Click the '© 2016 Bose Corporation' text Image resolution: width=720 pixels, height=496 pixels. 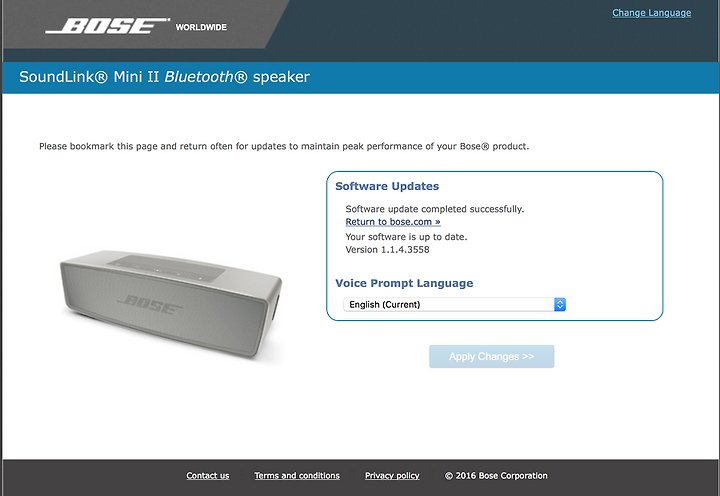click(496, 476)
